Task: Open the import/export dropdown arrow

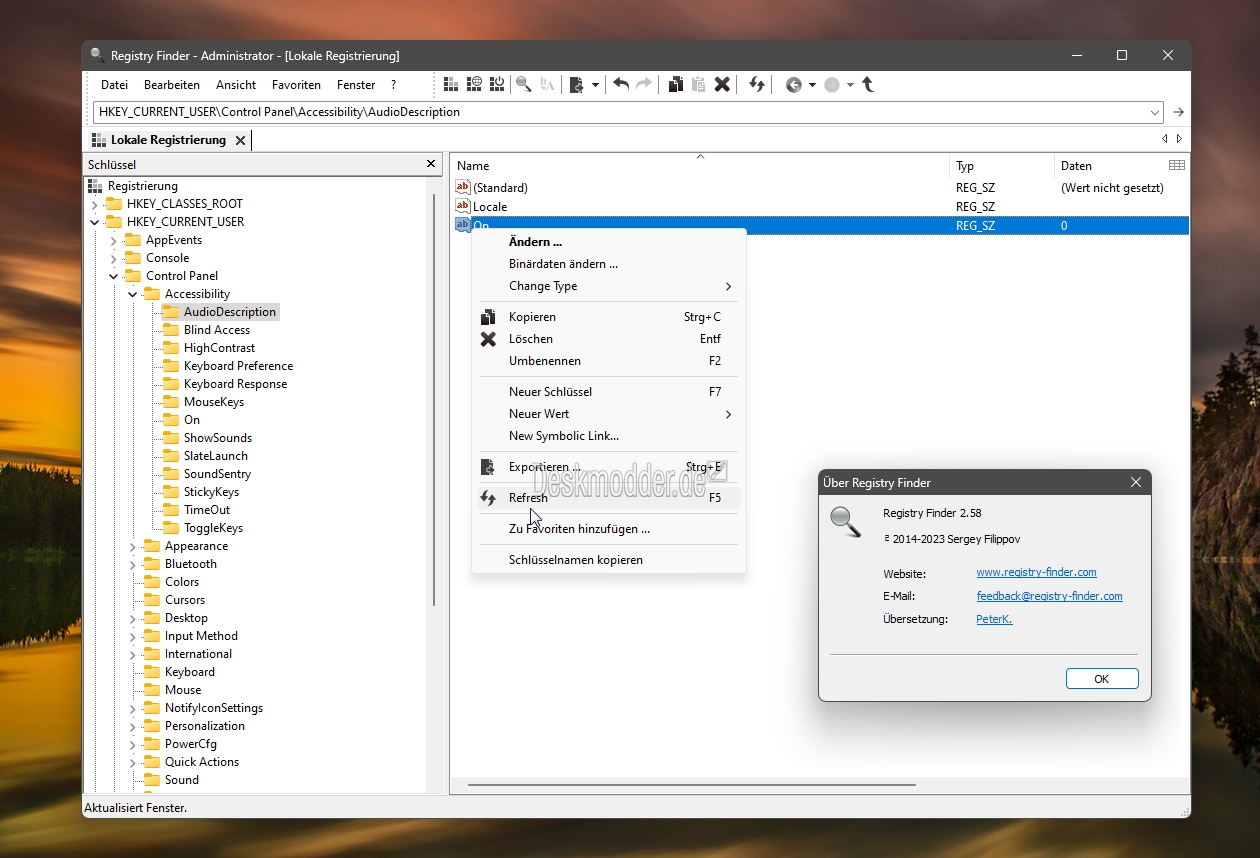Action: click(595, 85)
